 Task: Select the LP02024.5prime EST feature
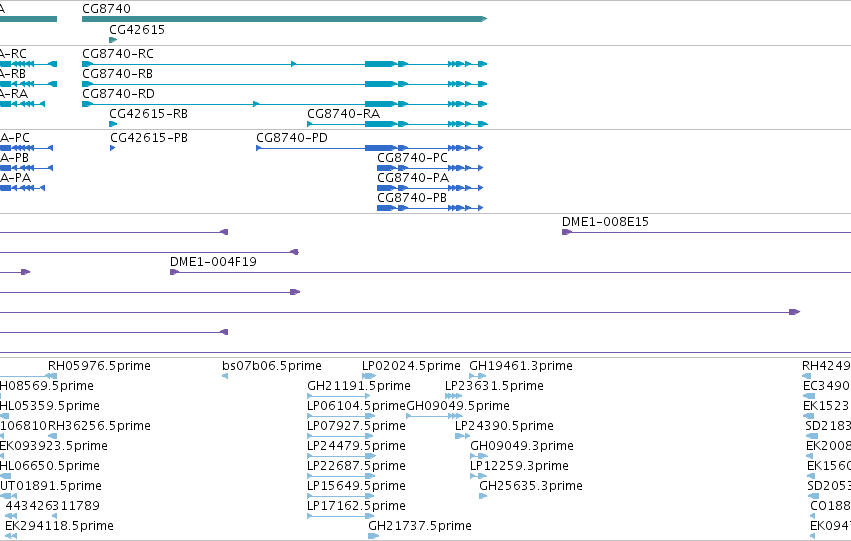369,376
